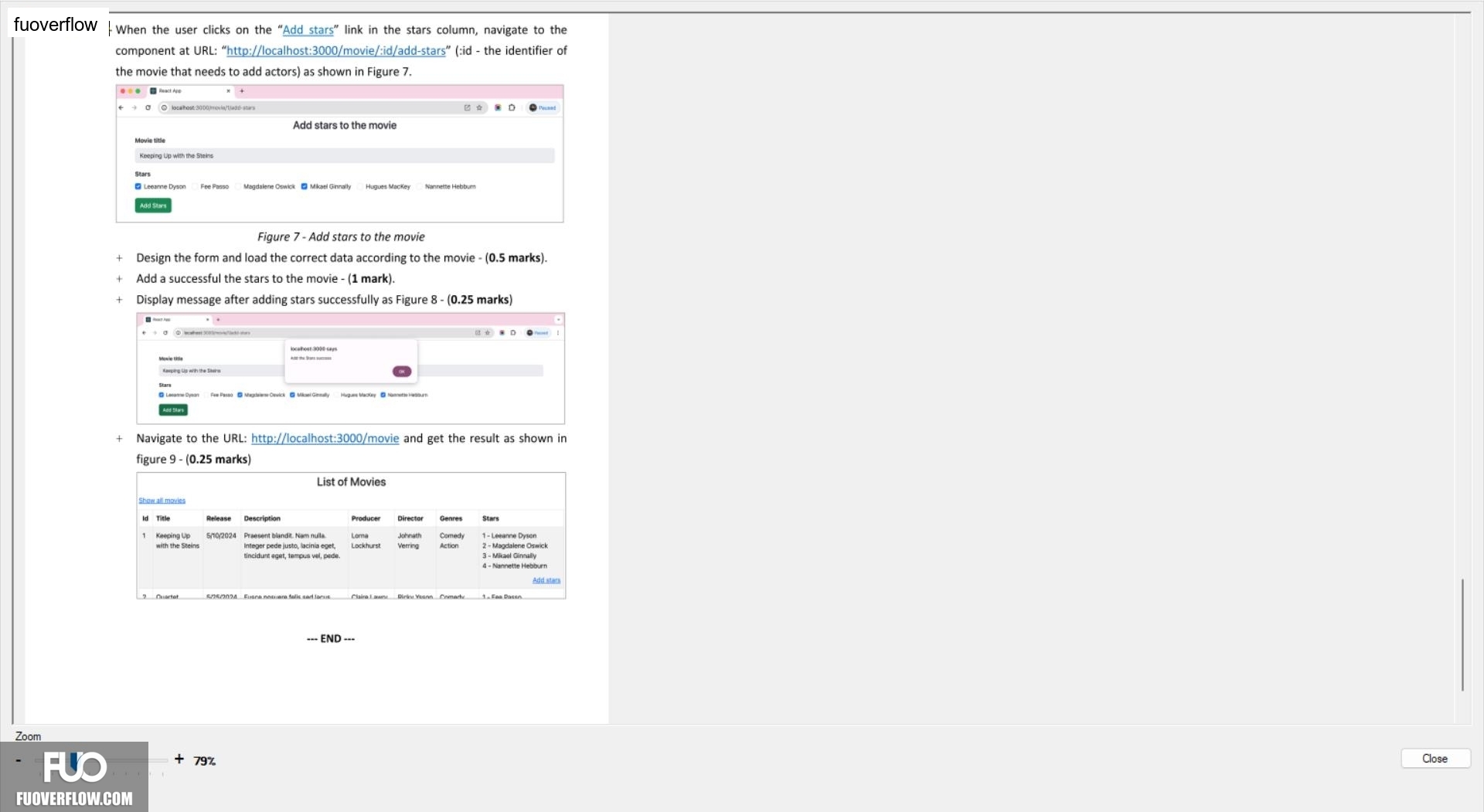This screenshot has width=1484, height=812.
Task: Click the Mikael Ginnally checkbox in Figure 7
Action: [305, 186]
